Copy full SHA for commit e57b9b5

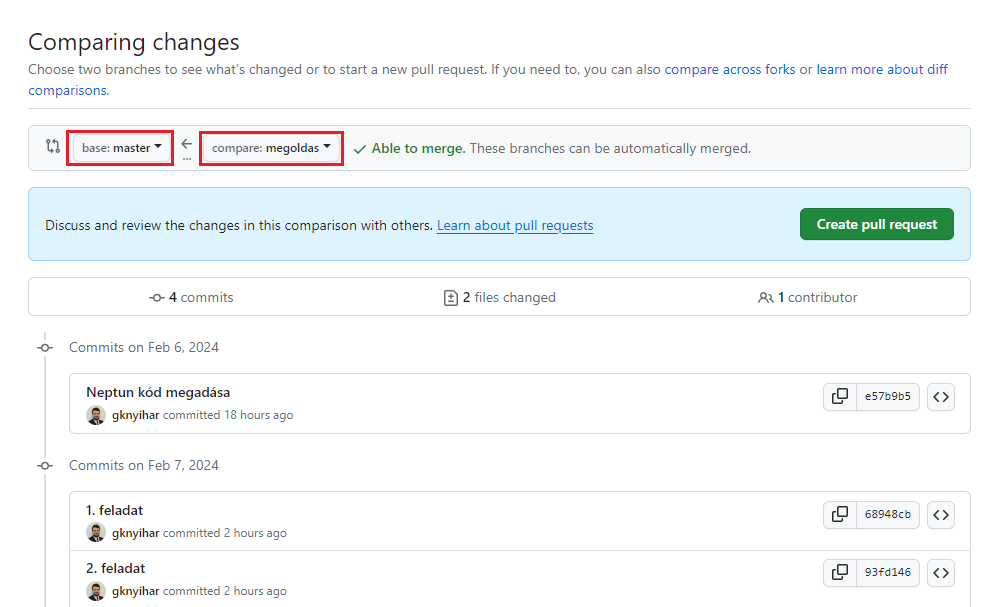click(840, 397)
